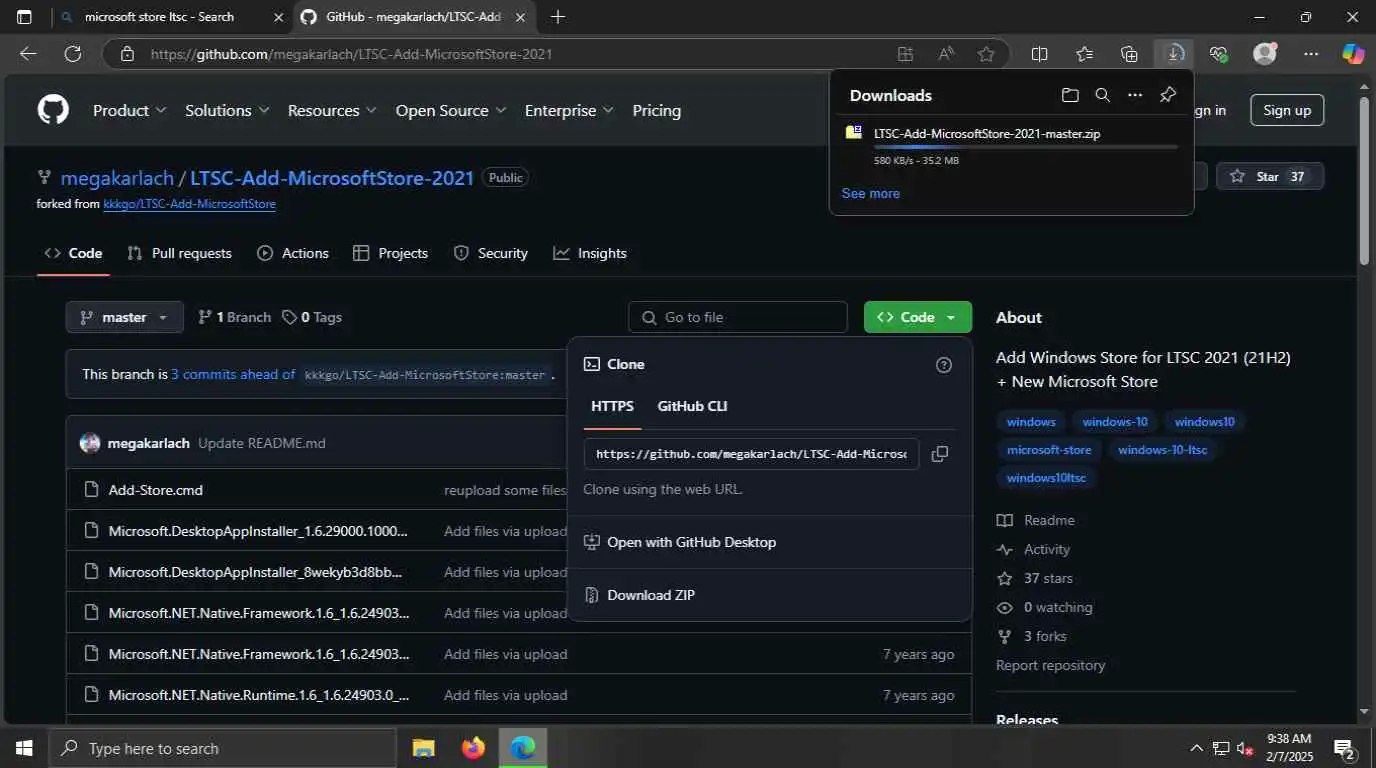Viewport: 1376px width, 768px height.
Task: View 3 commits ahead link
Action: [233, 374]
